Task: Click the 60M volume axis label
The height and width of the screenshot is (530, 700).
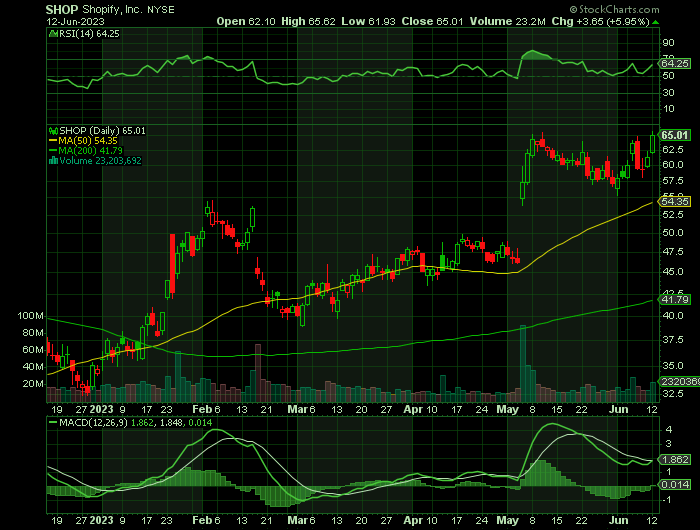Action: pos(33,350)
